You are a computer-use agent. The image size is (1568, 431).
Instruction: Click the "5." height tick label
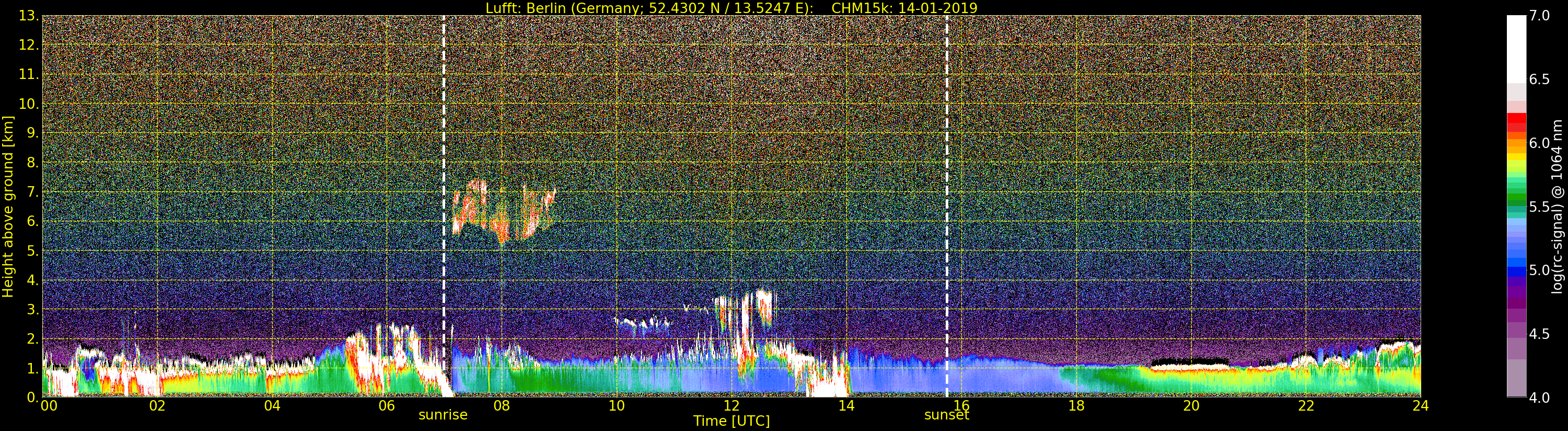coord(33,251)
